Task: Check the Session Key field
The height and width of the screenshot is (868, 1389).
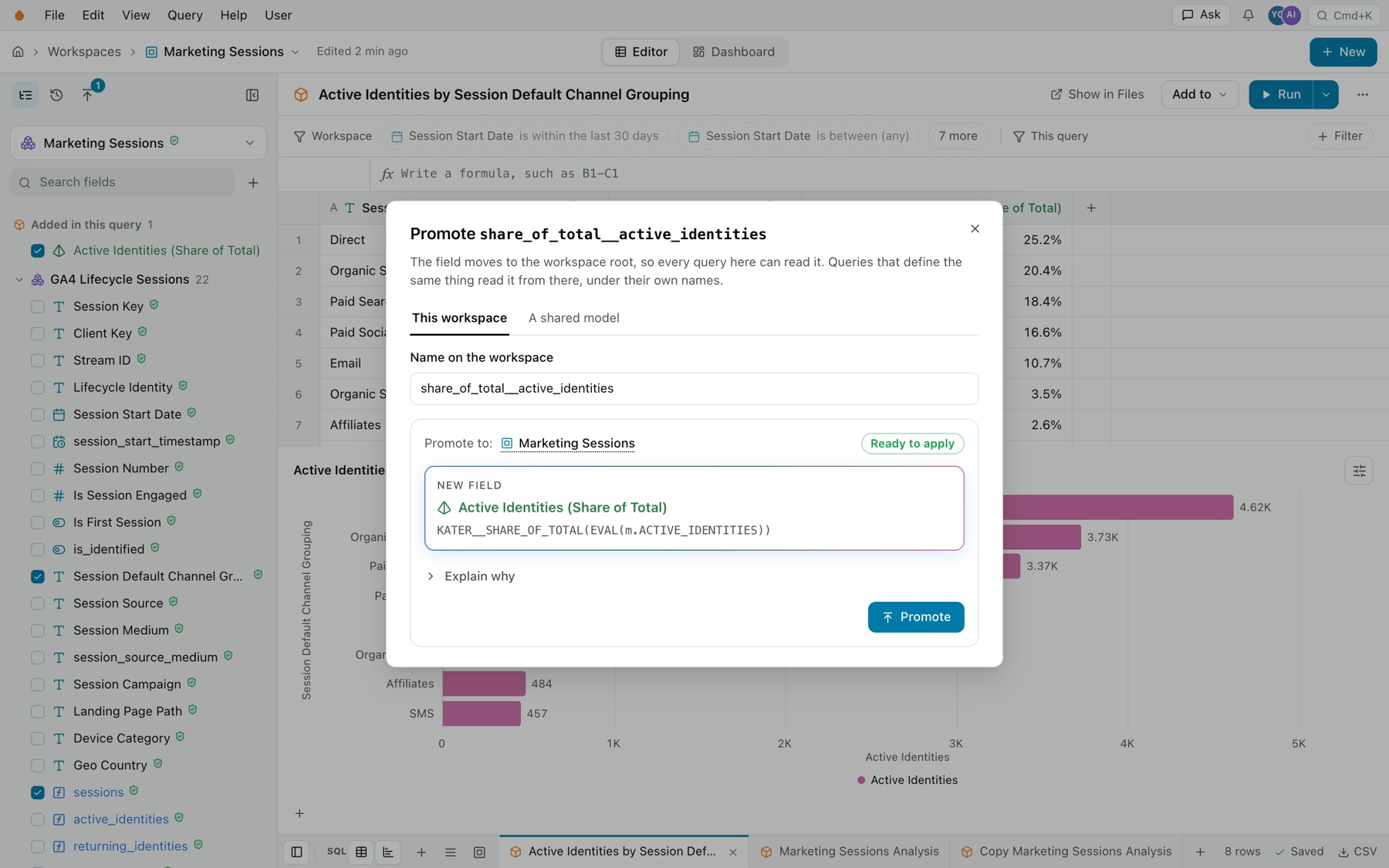Action: [x=38, y=306]
